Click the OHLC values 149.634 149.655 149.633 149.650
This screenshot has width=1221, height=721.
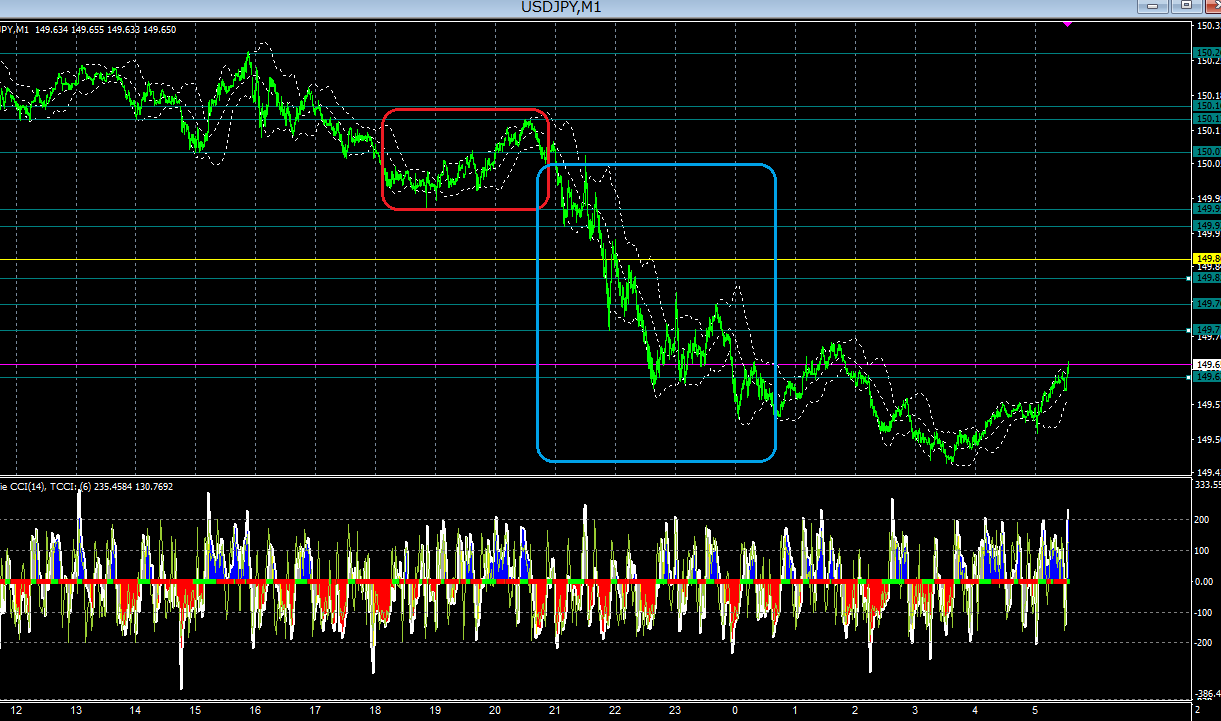[x=105, y=30]
